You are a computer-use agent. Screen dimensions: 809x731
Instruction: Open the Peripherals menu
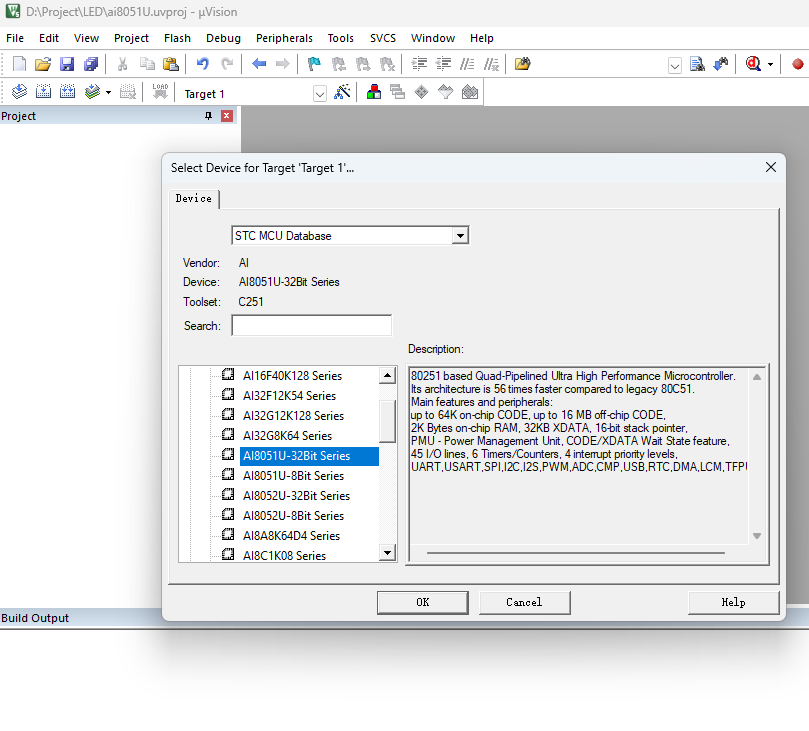[x=284, y=38]
